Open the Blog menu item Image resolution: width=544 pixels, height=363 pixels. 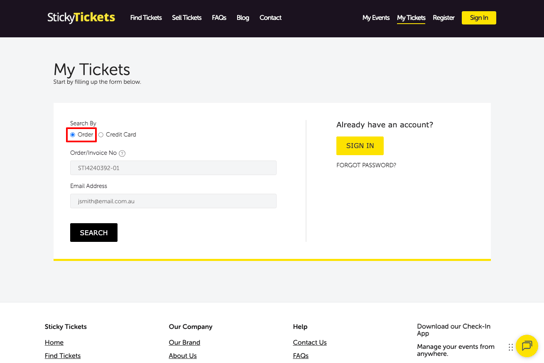(x=243, y=18)
